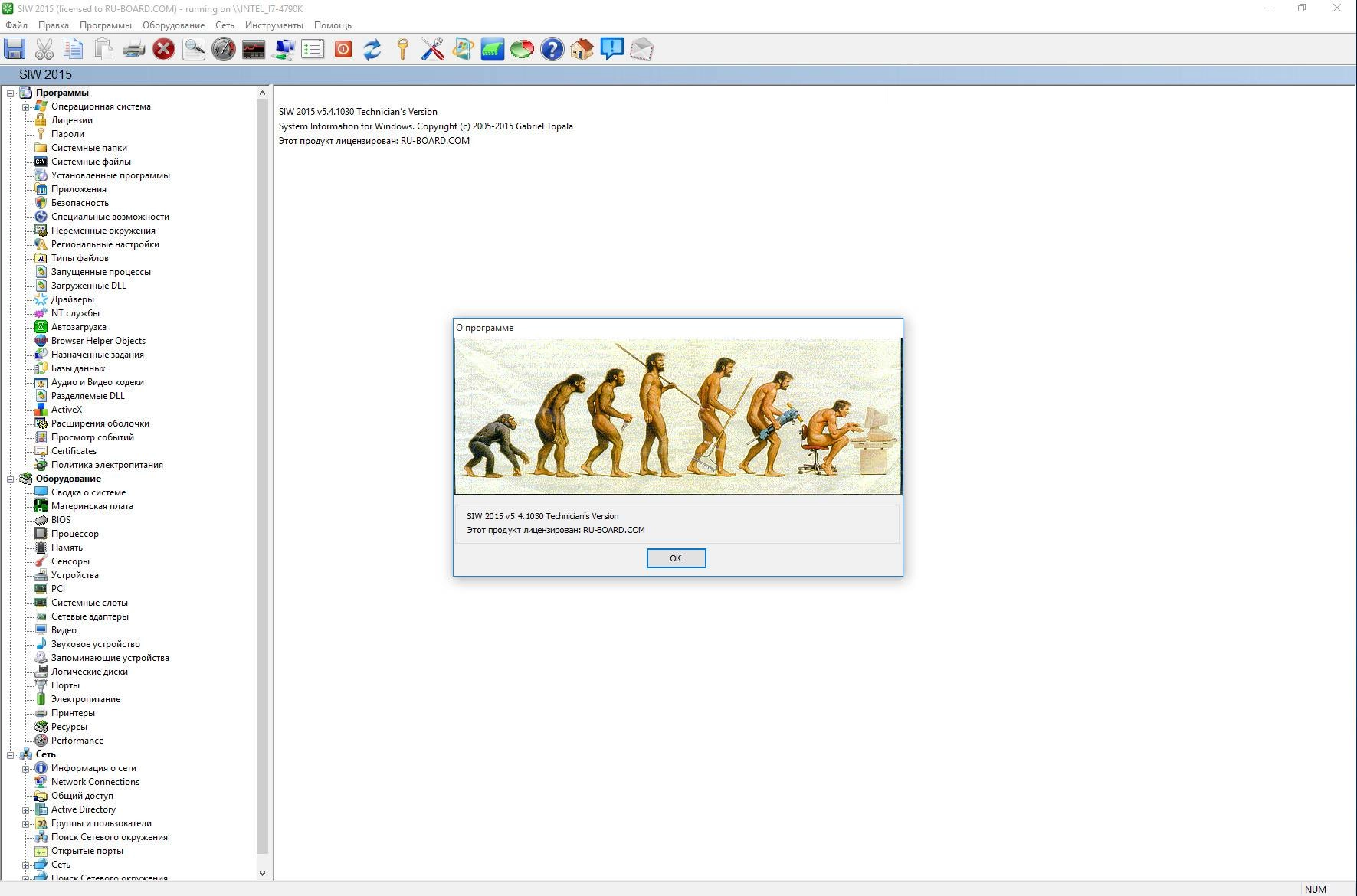The width and height of the screenshot is (1357, 896).
Task: Open the Файл menu
Action: pyautogui.click(x=16, y=25)
